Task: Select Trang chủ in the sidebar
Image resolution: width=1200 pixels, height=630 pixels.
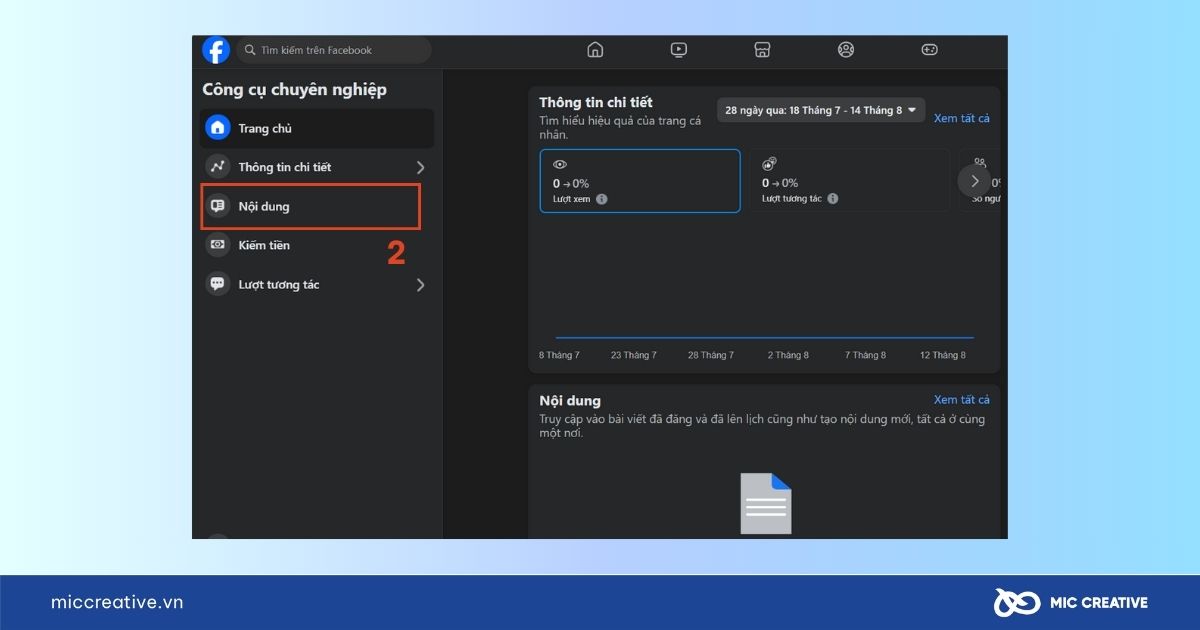Action: pyautogui.click(x=318, y=128)
